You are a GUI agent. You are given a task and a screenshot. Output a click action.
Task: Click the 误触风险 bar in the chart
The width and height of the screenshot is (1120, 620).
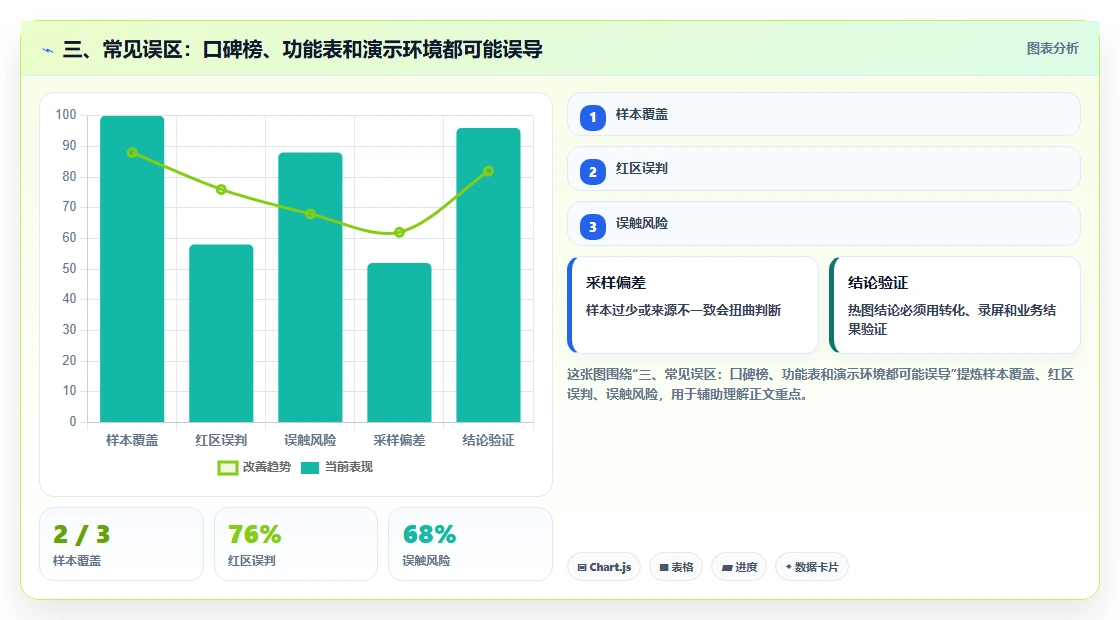(310, 287)
